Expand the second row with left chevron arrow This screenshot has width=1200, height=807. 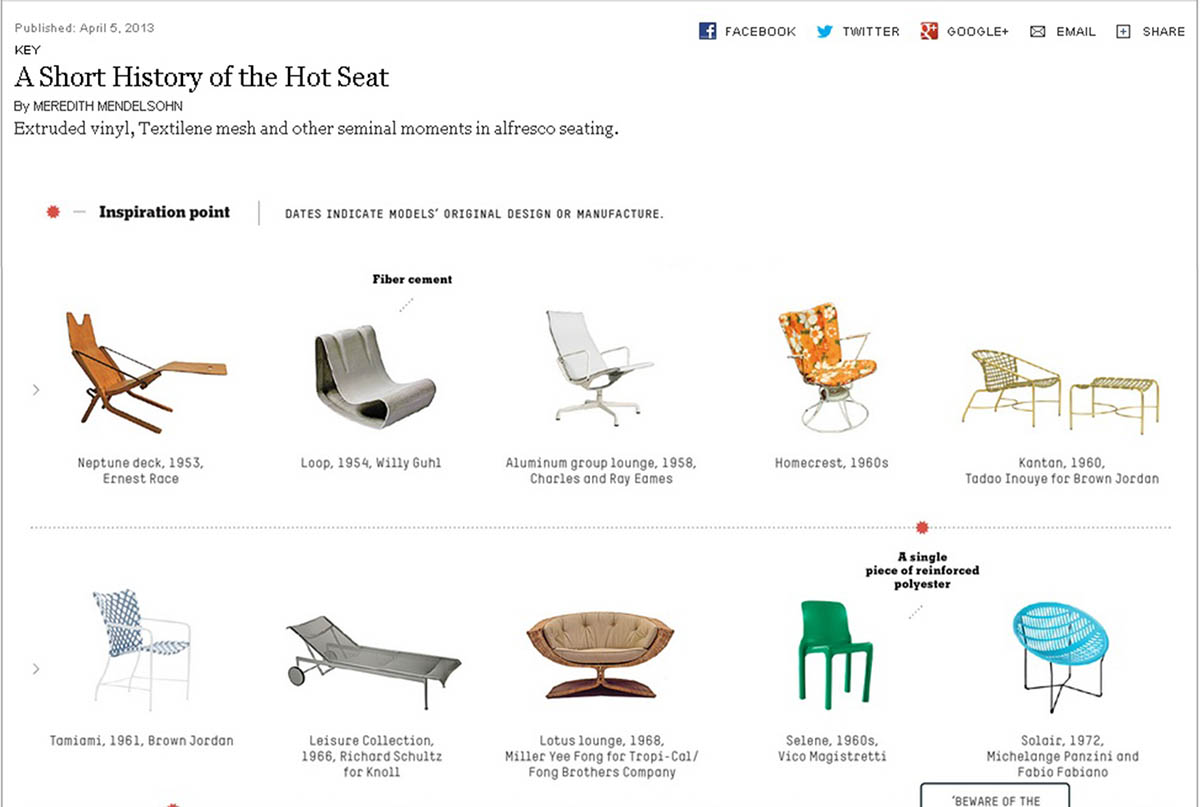(36, 668)
